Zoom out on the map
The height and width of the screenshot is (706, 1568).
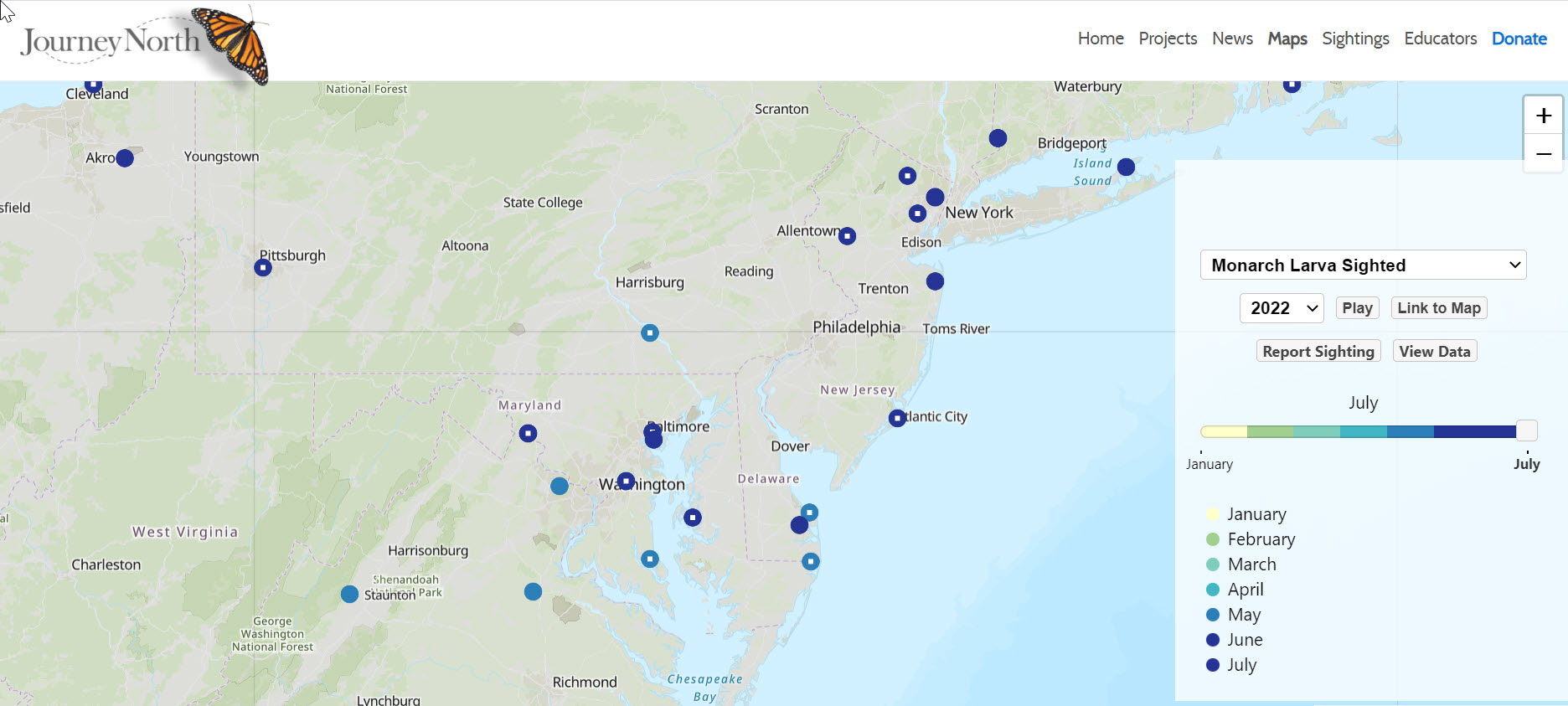click(1543, 154)
